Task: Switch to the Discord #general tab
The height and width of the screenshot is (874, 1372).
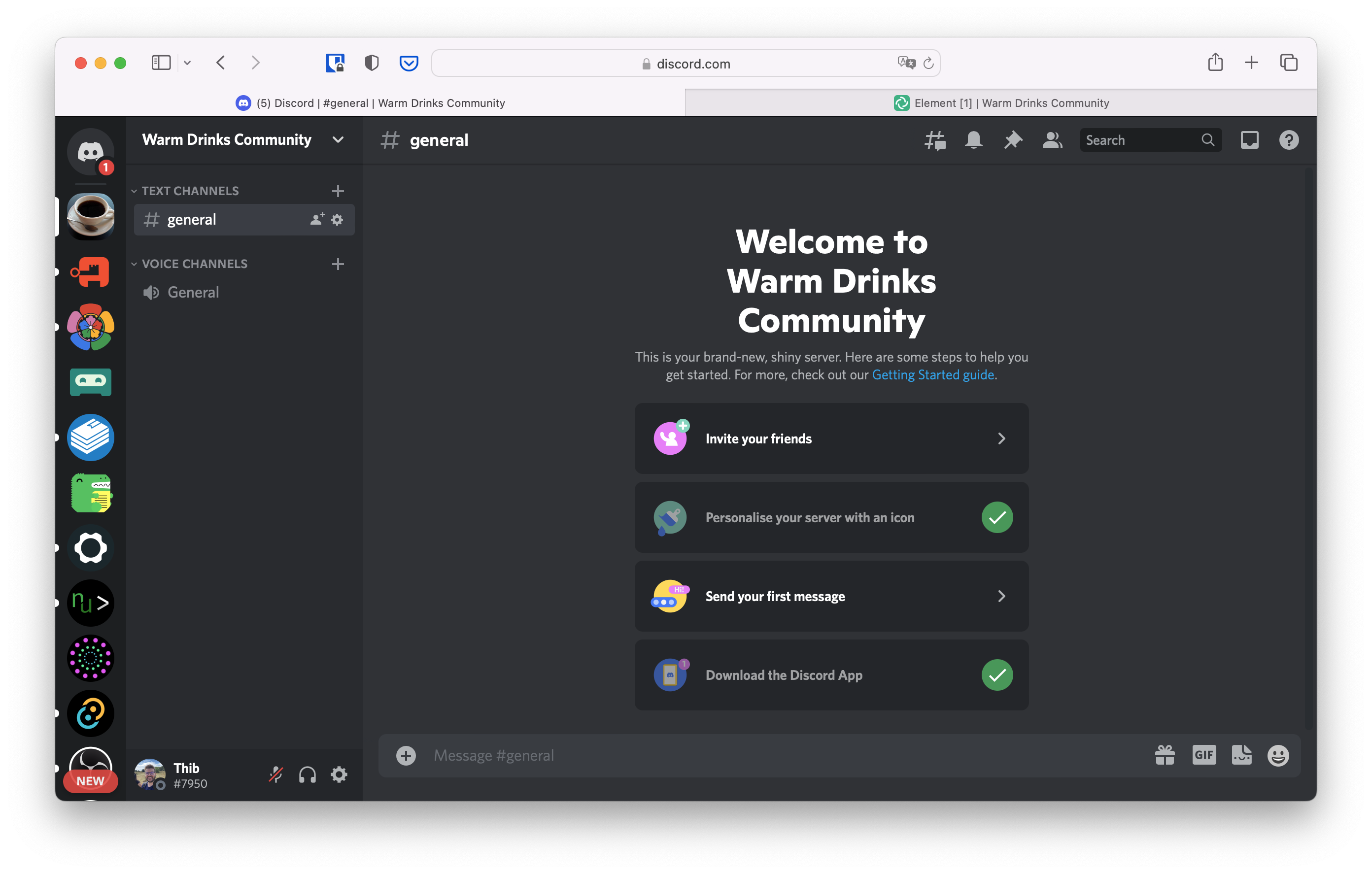Action: pos(370,103)
